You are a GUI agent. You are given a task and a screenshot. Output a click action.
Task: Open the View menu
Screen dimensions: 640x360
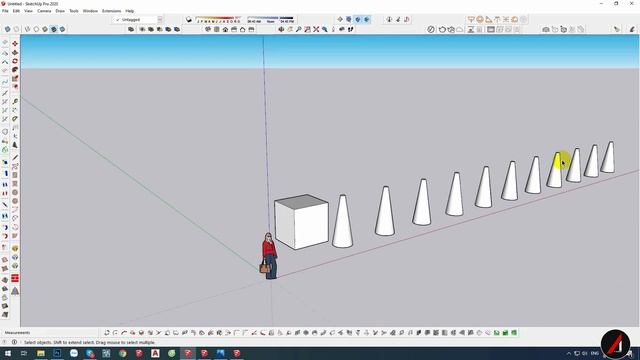pos(28,11)
